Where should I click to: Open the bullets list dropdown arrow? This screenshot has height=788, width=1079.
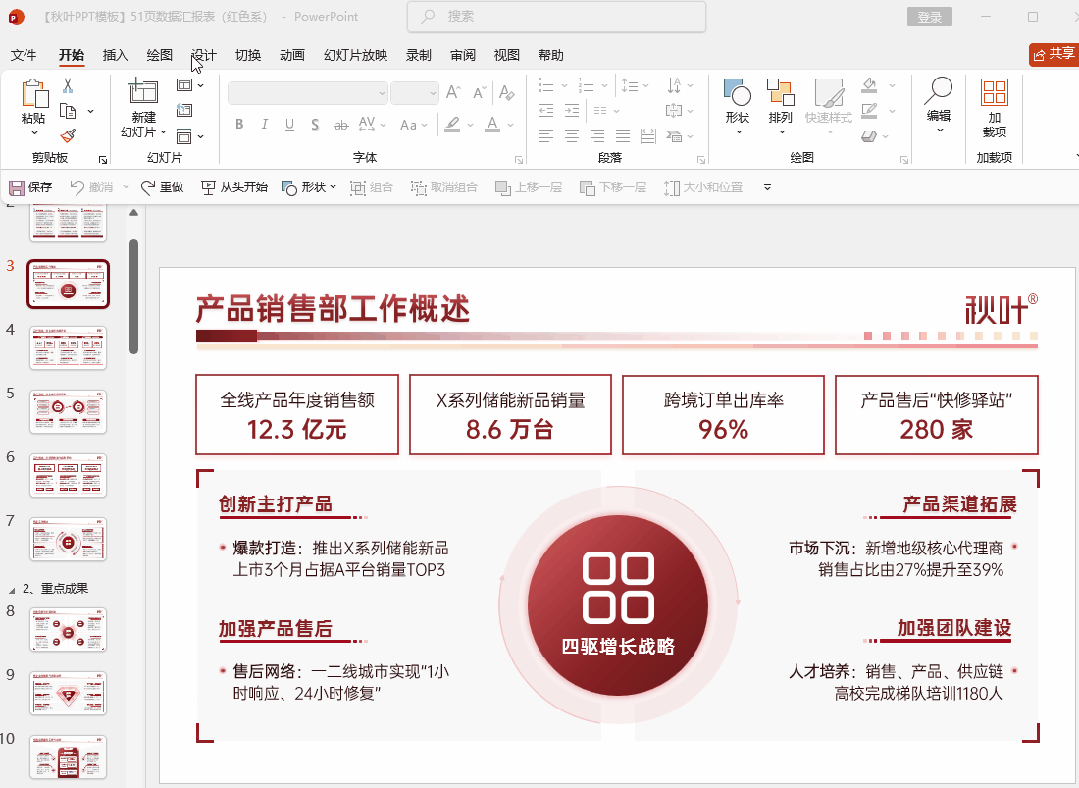[564, 86]
